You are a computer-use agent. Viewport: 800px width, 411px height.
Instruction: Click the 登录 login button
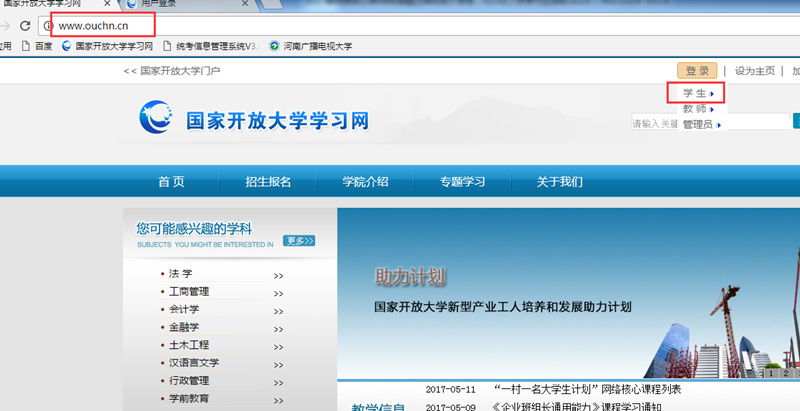(x=697, y=71)
